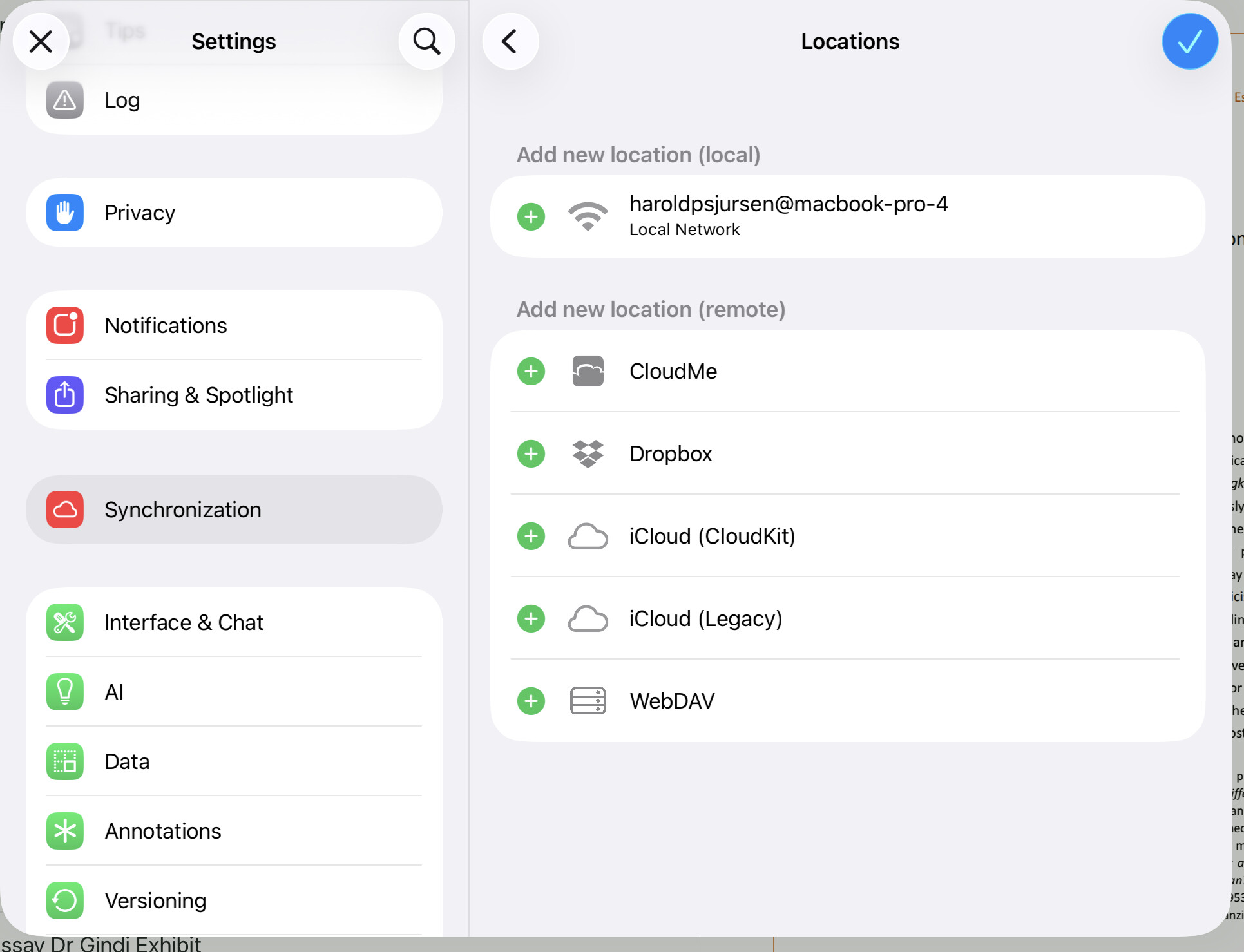Click the iCloud (Legacy) cloud icon

click(588, 619)
